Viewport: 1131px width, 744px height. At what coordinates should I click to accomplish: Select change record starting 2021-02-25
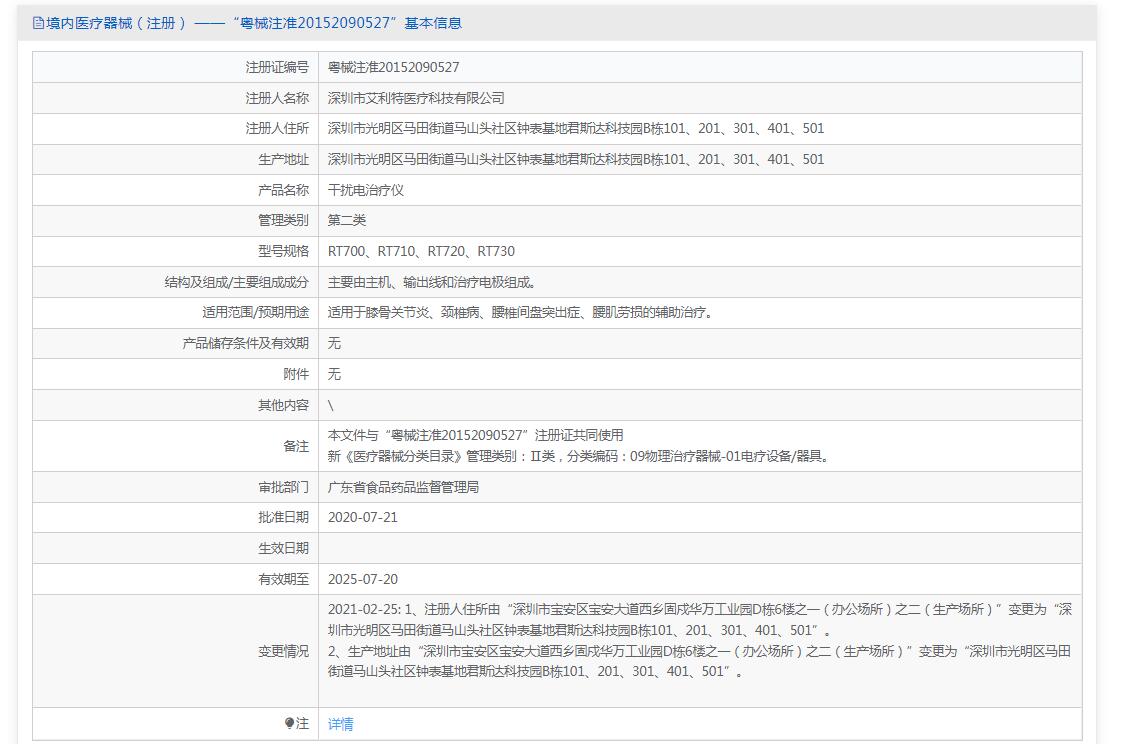pos(700,620)
